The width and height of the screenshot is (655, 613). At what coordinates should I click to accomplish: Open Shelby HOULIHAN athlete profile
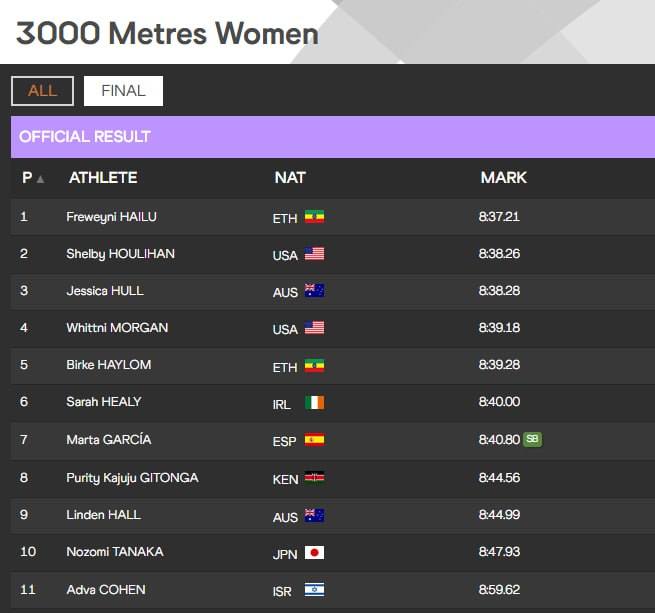[120, 254]
